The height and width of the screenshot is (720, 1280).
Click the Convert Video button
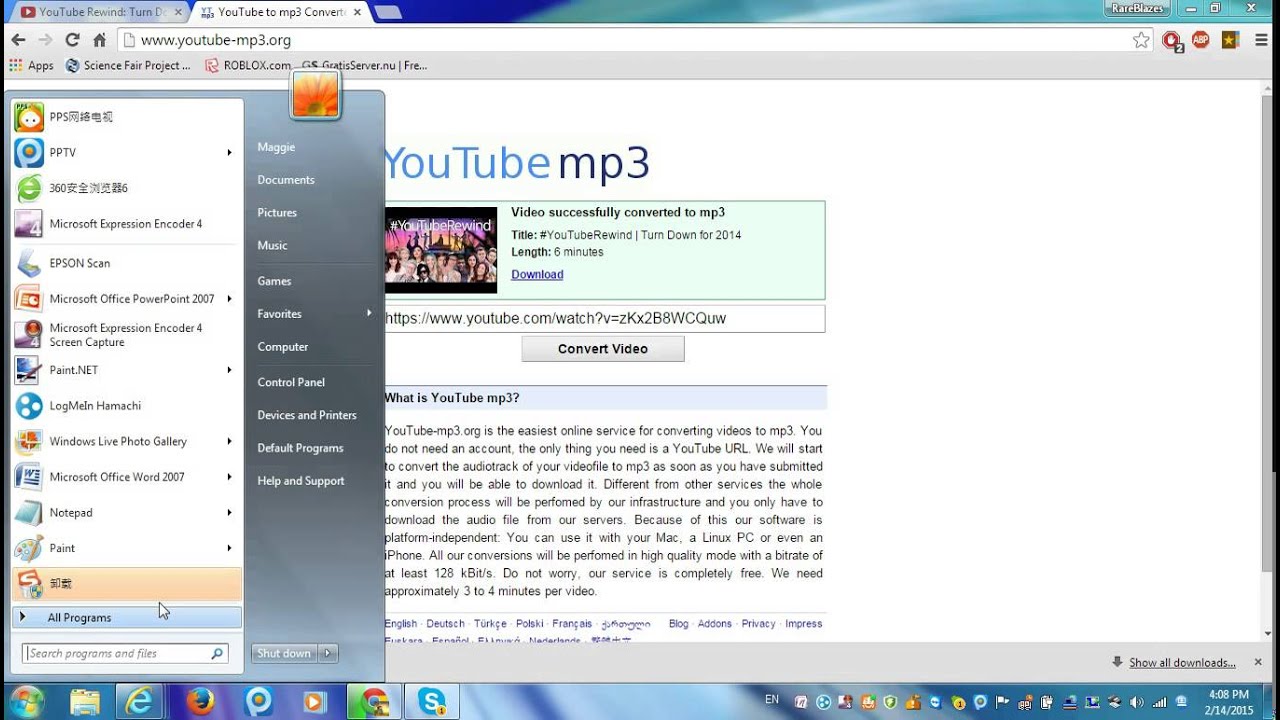coord(603,349)
